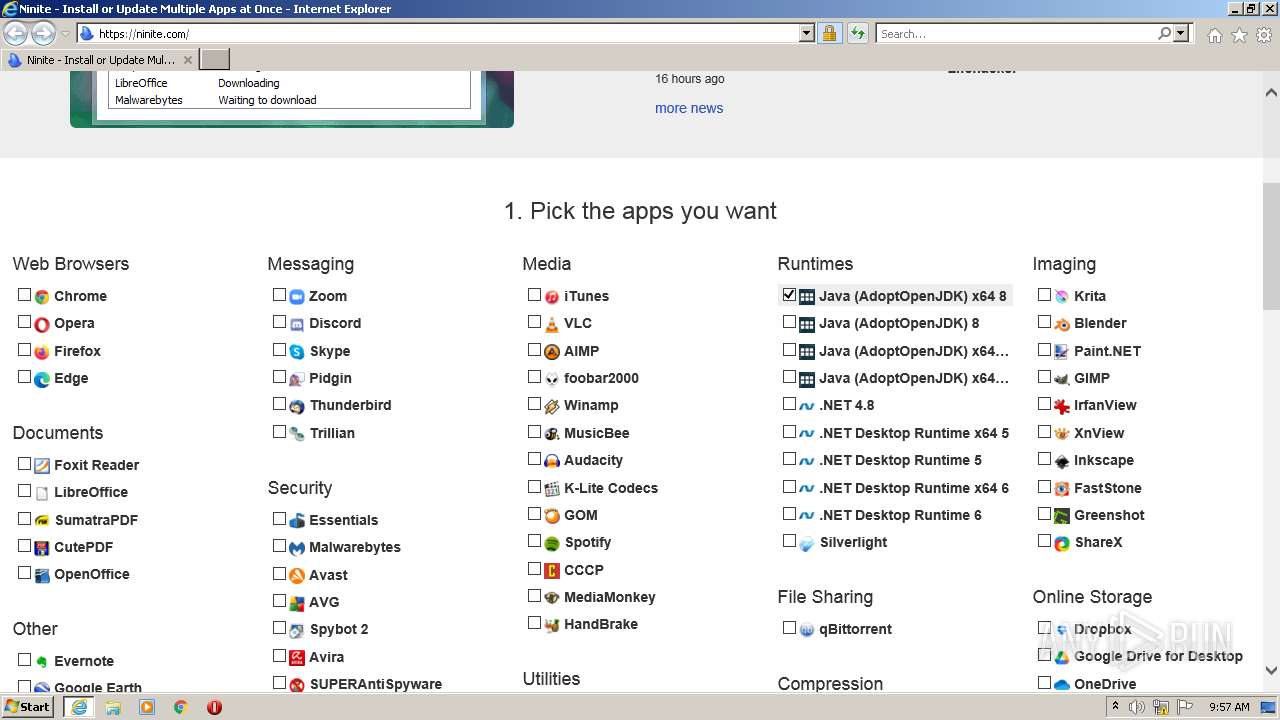Screen dimensions: 1280x720
Task: Click the security lock icon in address bar
Action: pos(829,34)
